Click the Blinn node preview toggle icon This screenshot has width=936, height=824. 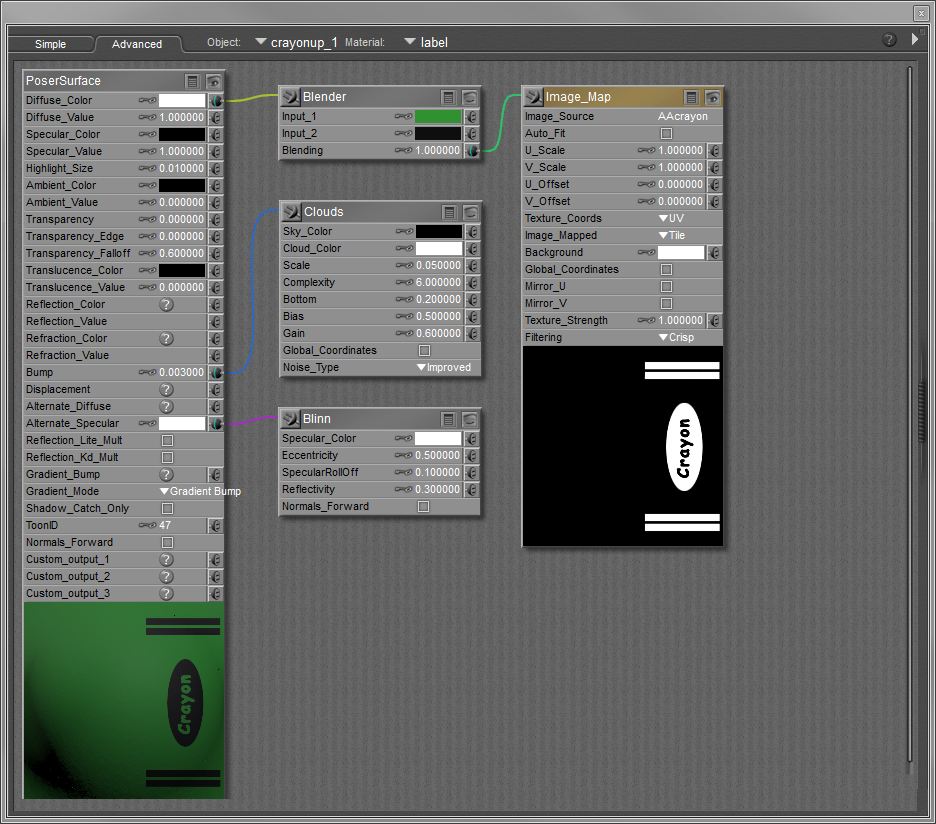(x=469, y=419)
